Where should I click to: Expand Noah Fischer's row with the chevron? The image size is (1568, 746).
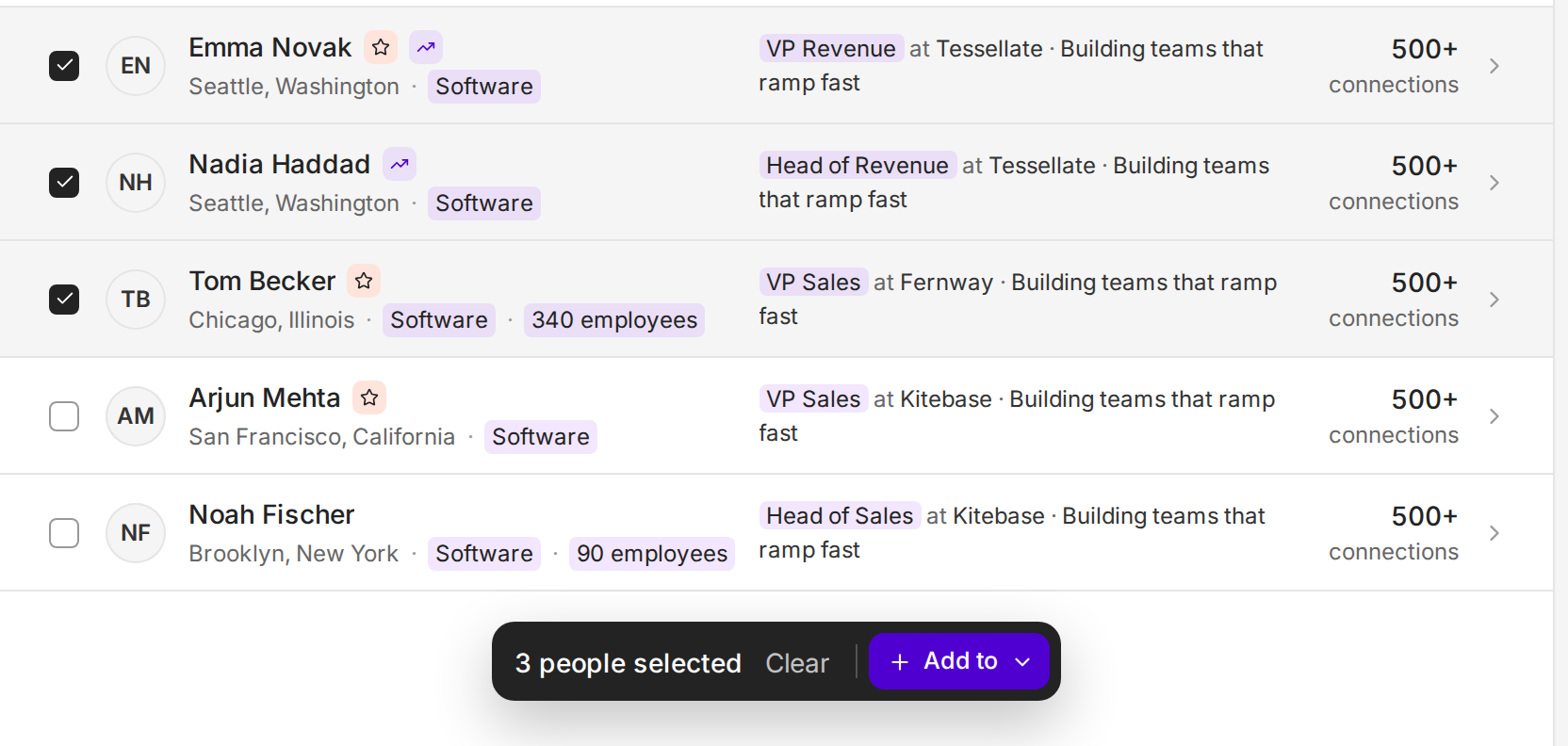click(1494, 533)
